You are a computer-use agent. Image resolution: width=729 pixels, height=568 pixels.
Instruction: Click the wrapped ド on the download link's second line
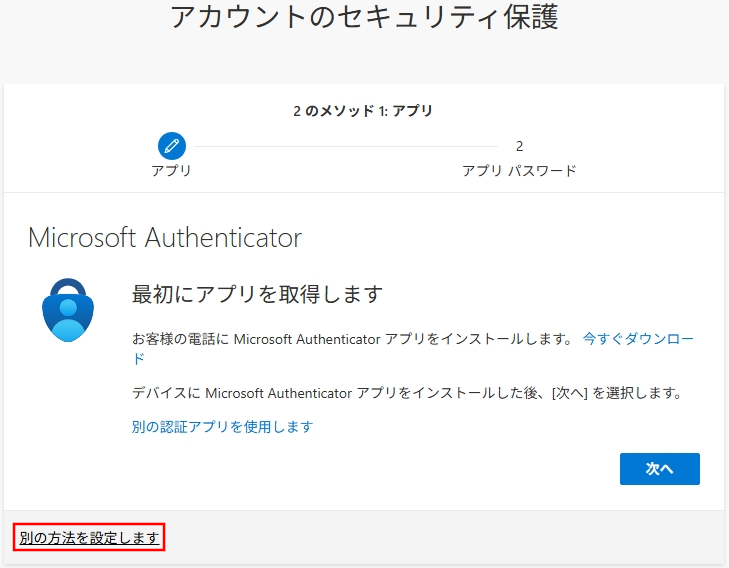click(x=138, y=359)
